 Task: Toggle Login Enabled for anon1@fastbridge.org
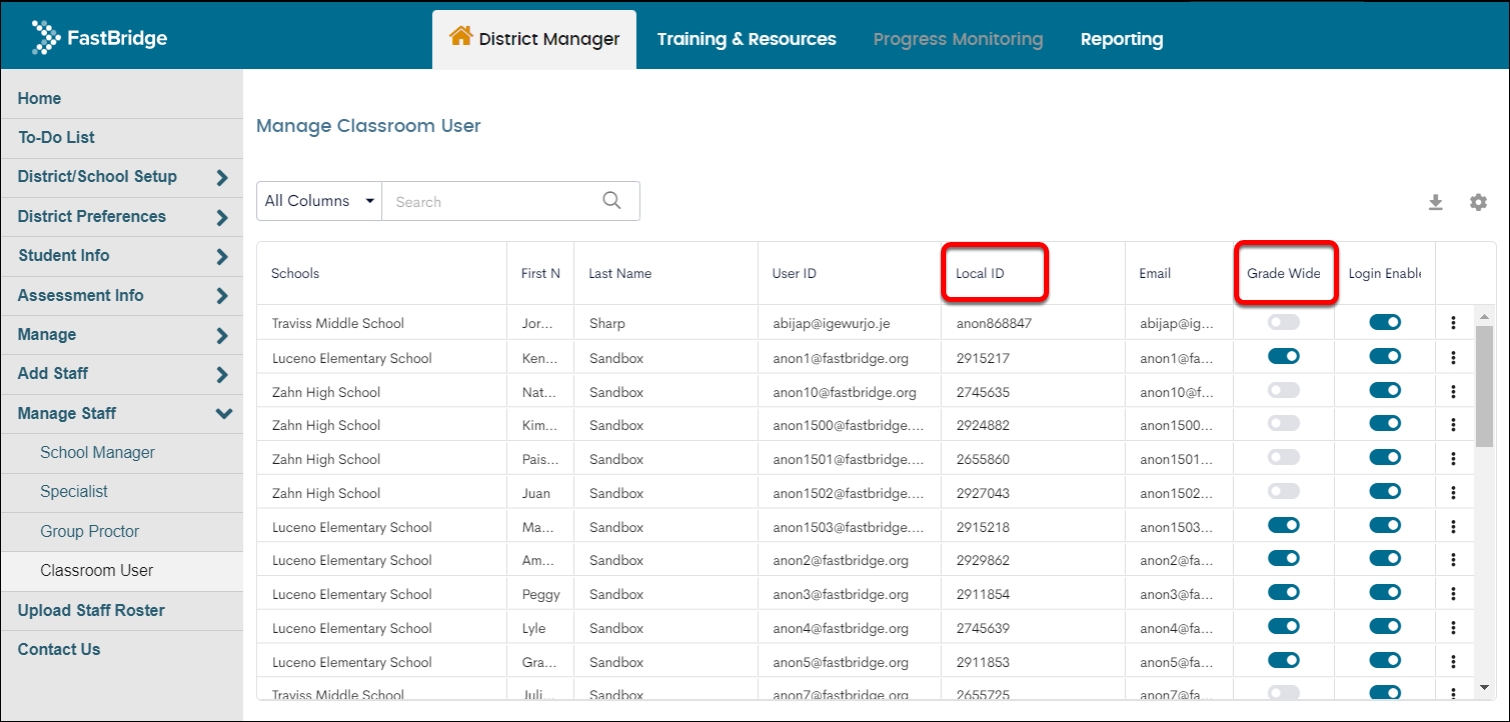pyautogui.click(x=1385, y=356)
